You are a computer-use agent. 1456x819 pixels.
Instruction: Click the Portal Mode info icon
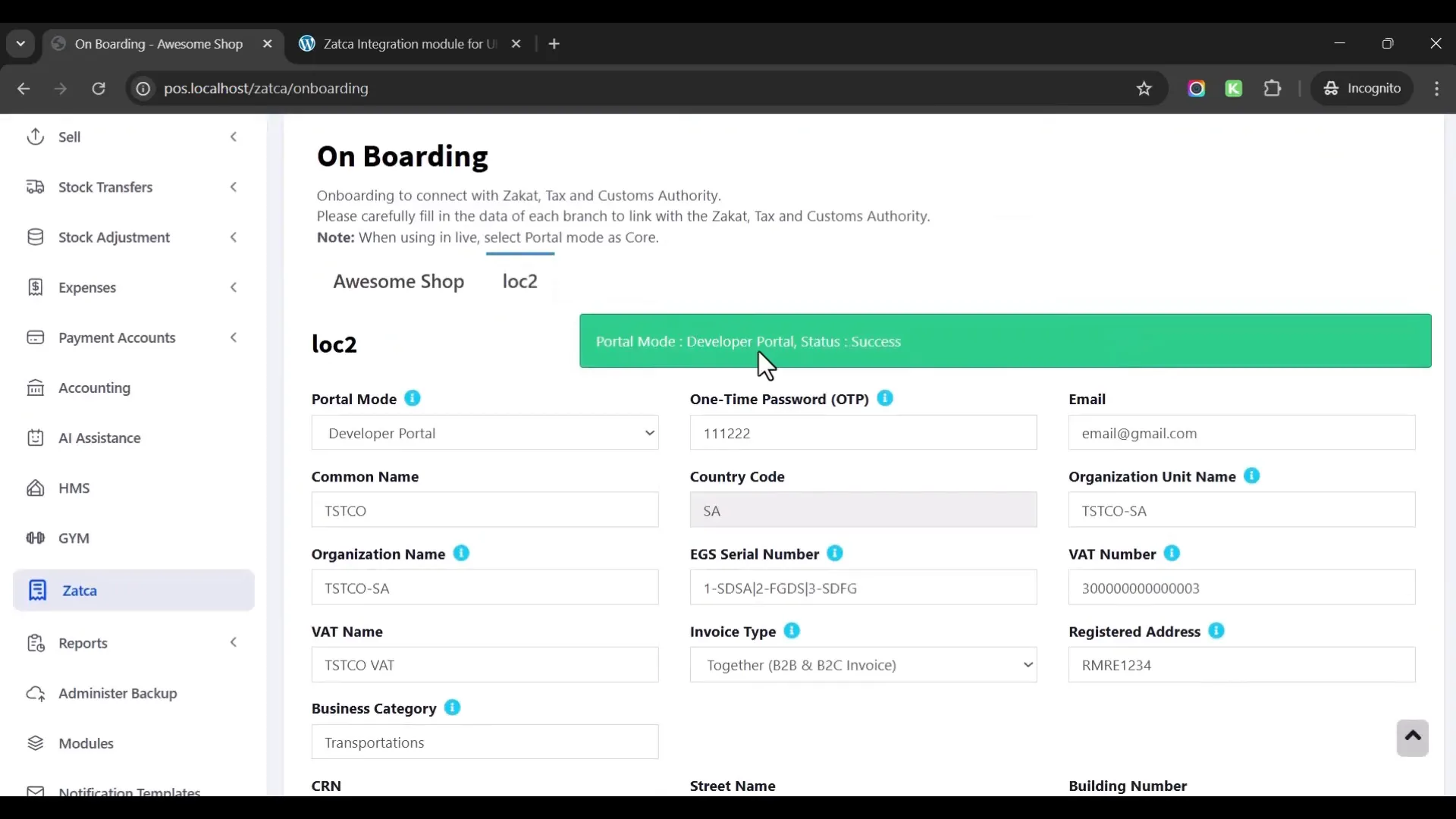[x=413, y=399]
